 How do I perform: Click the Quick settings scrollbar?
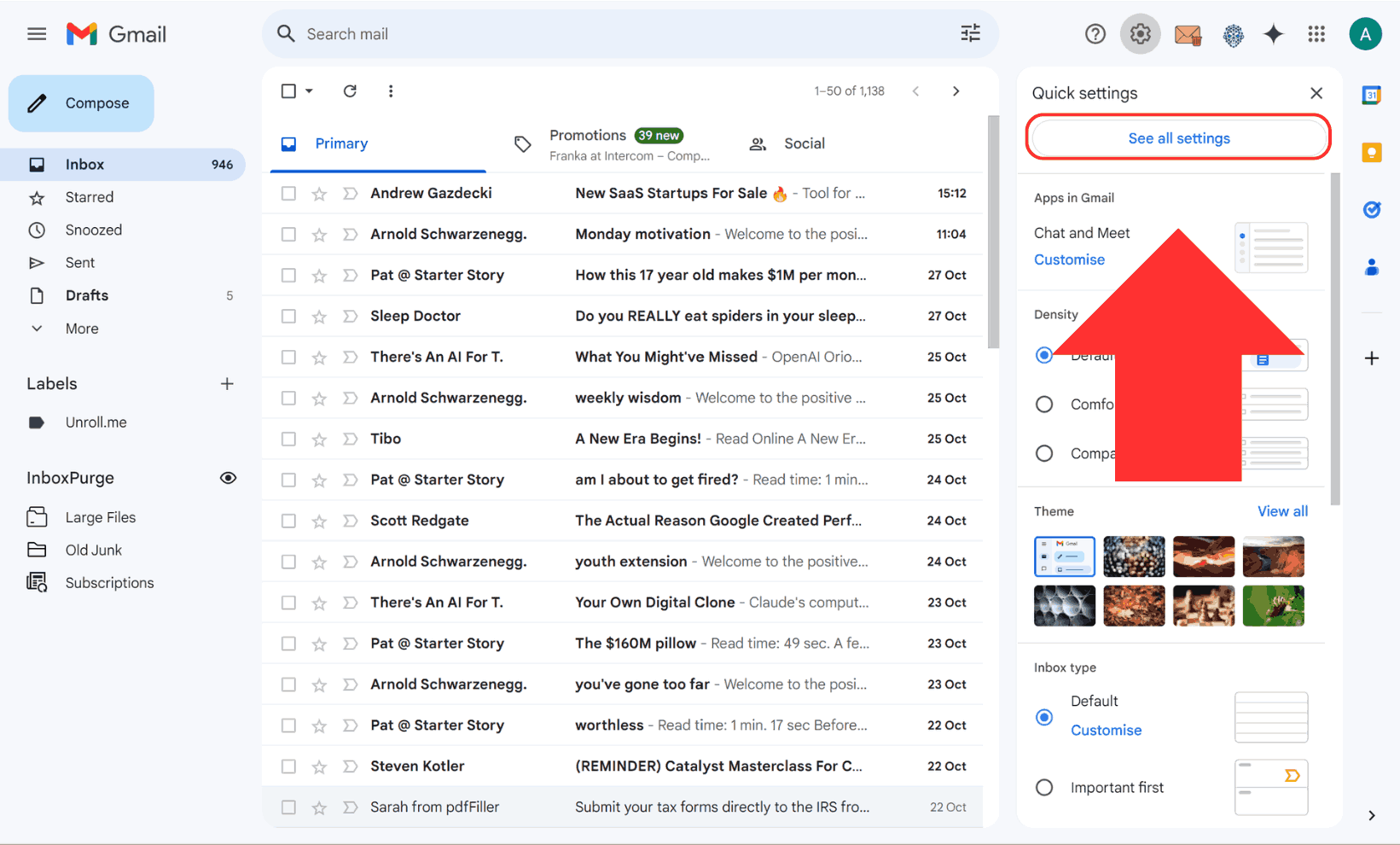point(1335,340)
